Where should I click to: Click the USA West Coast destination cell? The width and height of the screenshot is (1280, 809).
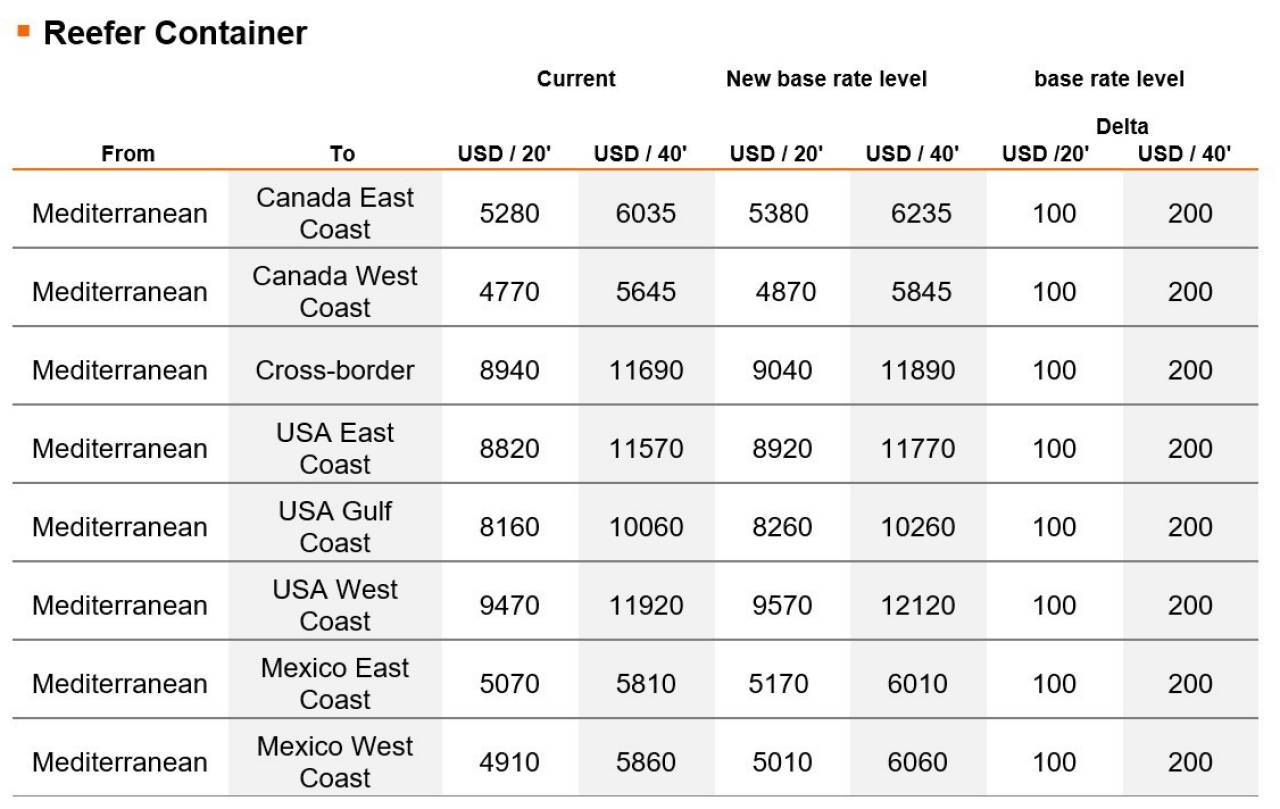click(x=335, y=605)
